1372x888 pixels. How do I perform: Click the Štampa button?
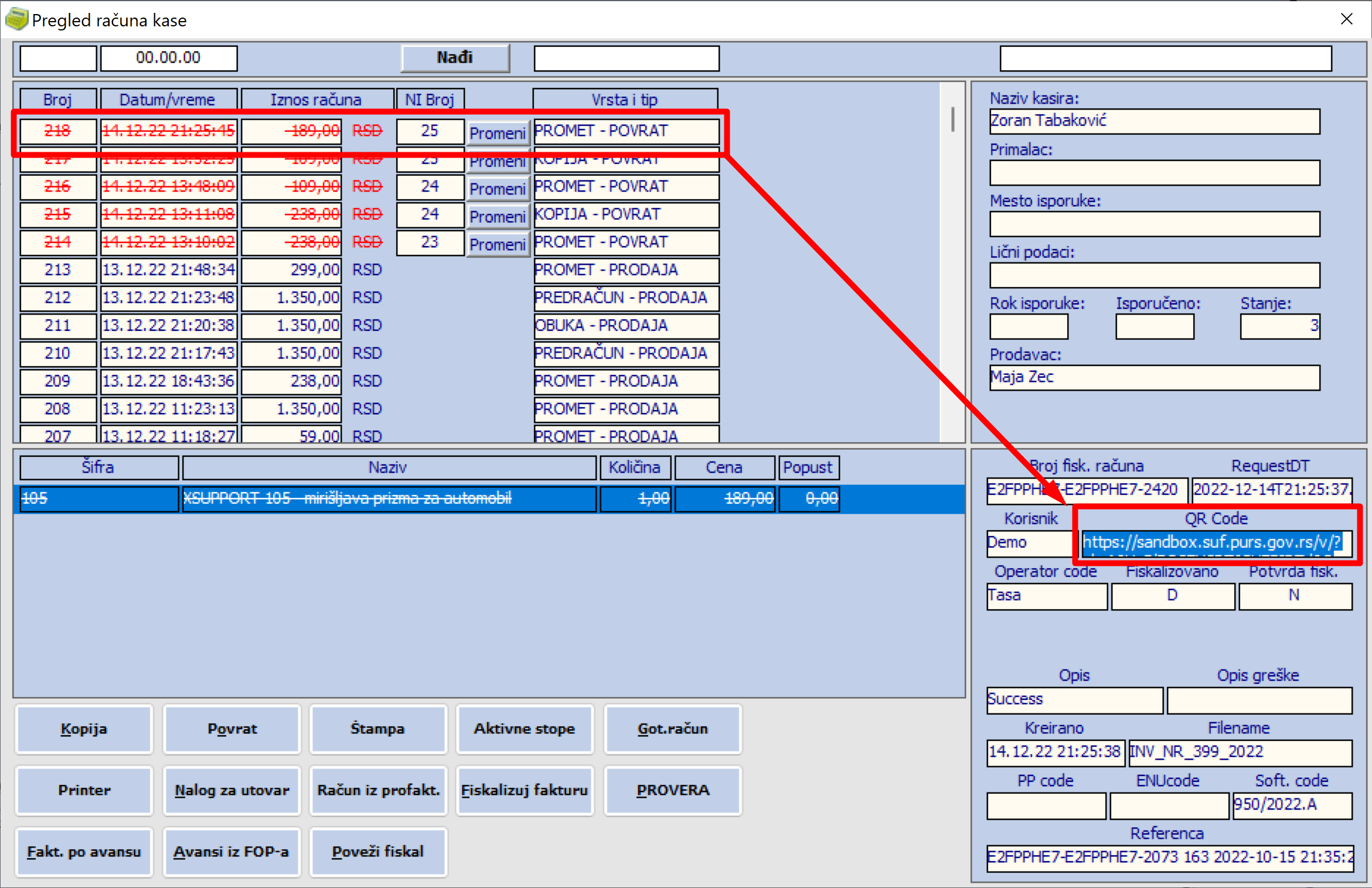pyautogui.click(x=378, y=729)
